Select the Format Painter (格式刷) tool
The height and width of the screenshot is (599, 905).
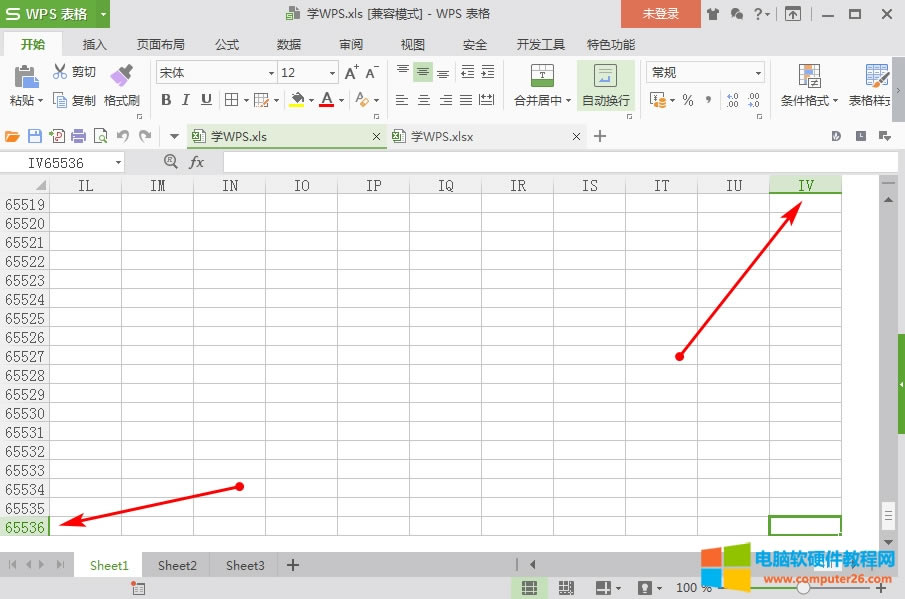(x=121, y=85)
